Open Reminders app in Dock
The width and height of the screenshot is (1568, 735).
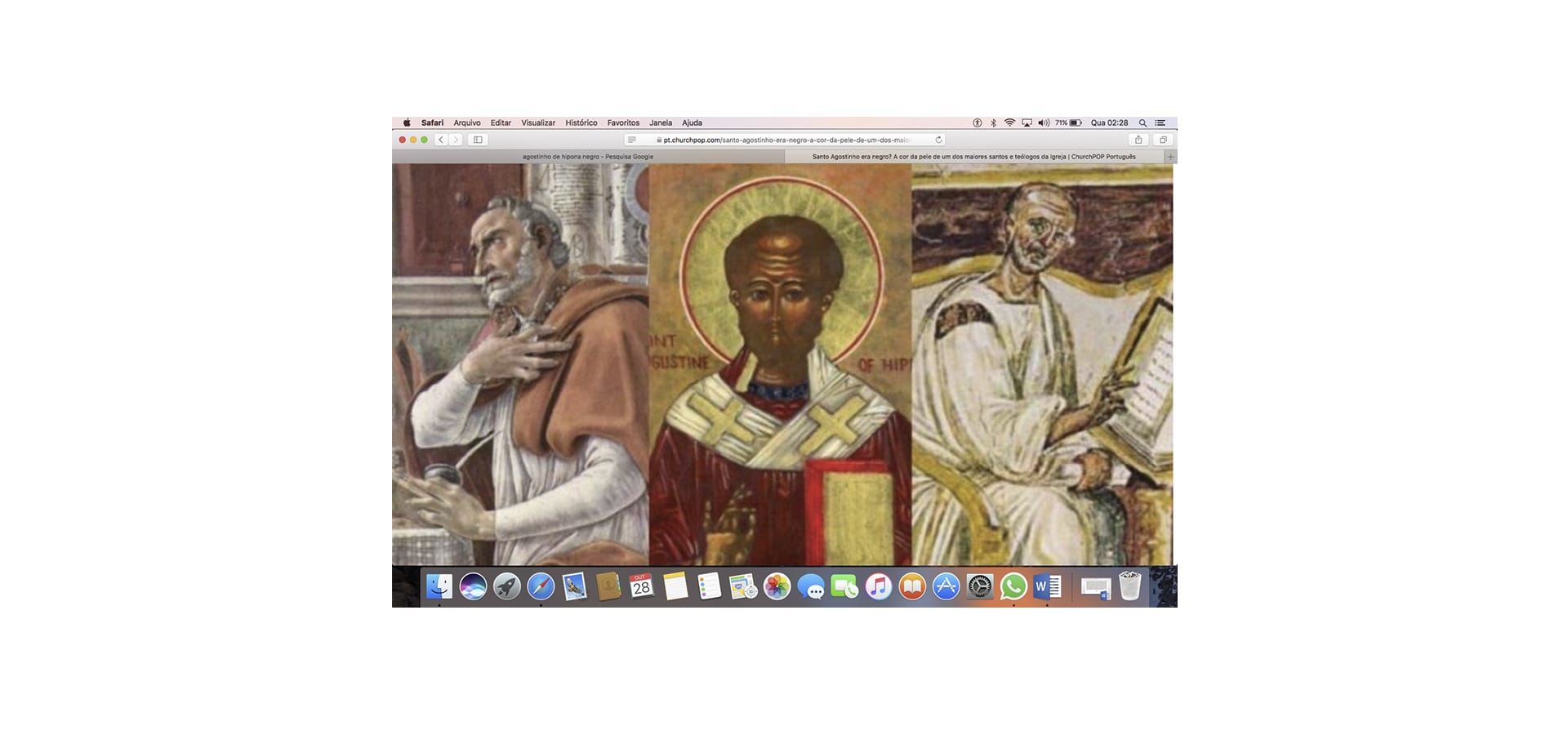tap(710, 586)
